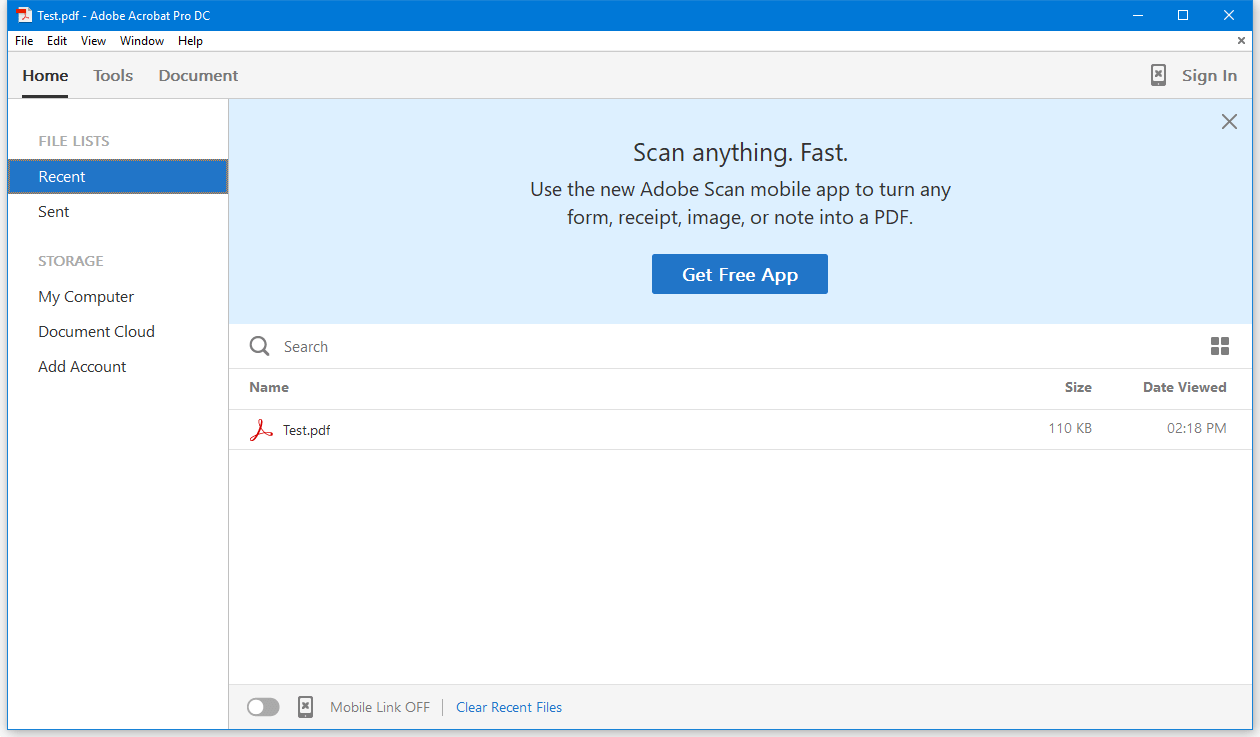The image size is (1260, 737).
Task: Click the search magnifier icon
Action: coord(260,346)
